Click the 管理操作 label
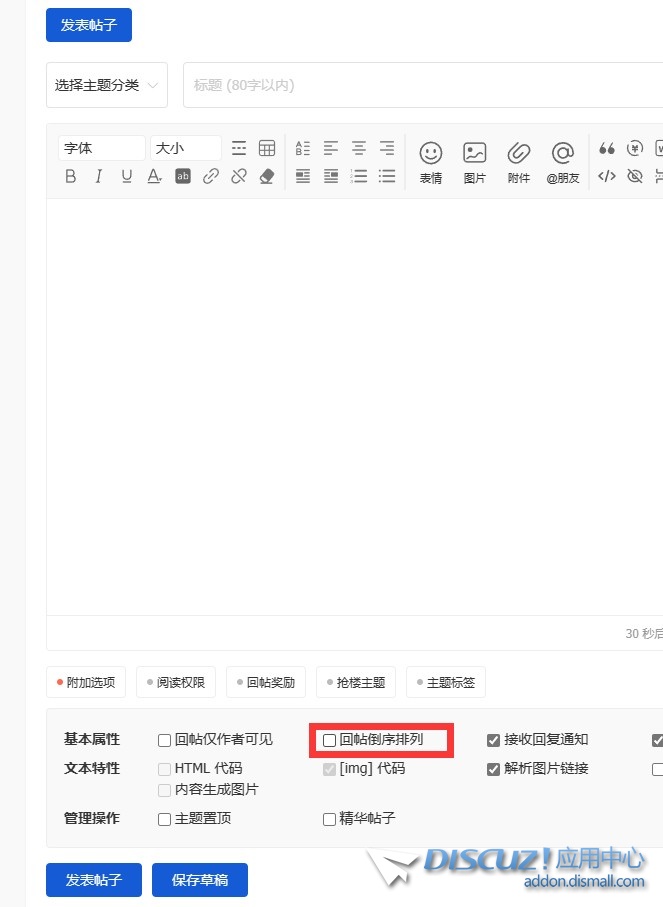Image resolution: width=663 pixels, height=907 pixels. point(92,818)
